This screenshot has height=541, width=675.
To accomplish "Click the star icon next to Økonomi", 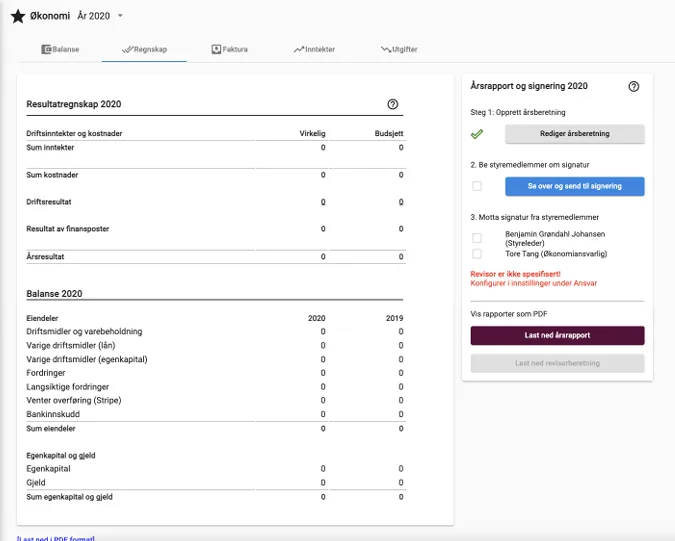I will (18, 16).
